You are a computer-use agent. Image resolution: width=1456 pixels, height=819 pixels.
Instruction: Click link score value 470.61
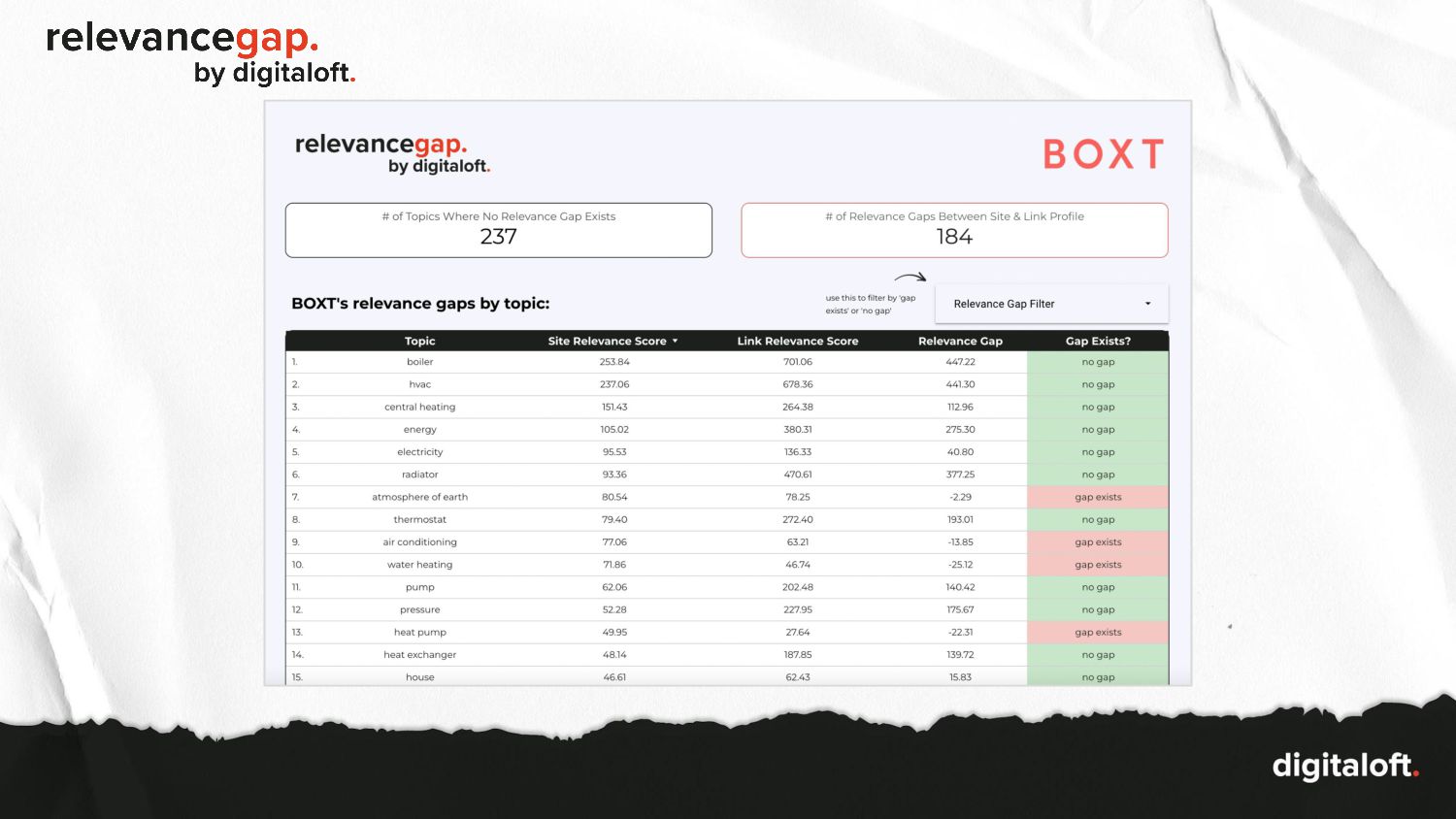tap(798, 475)
